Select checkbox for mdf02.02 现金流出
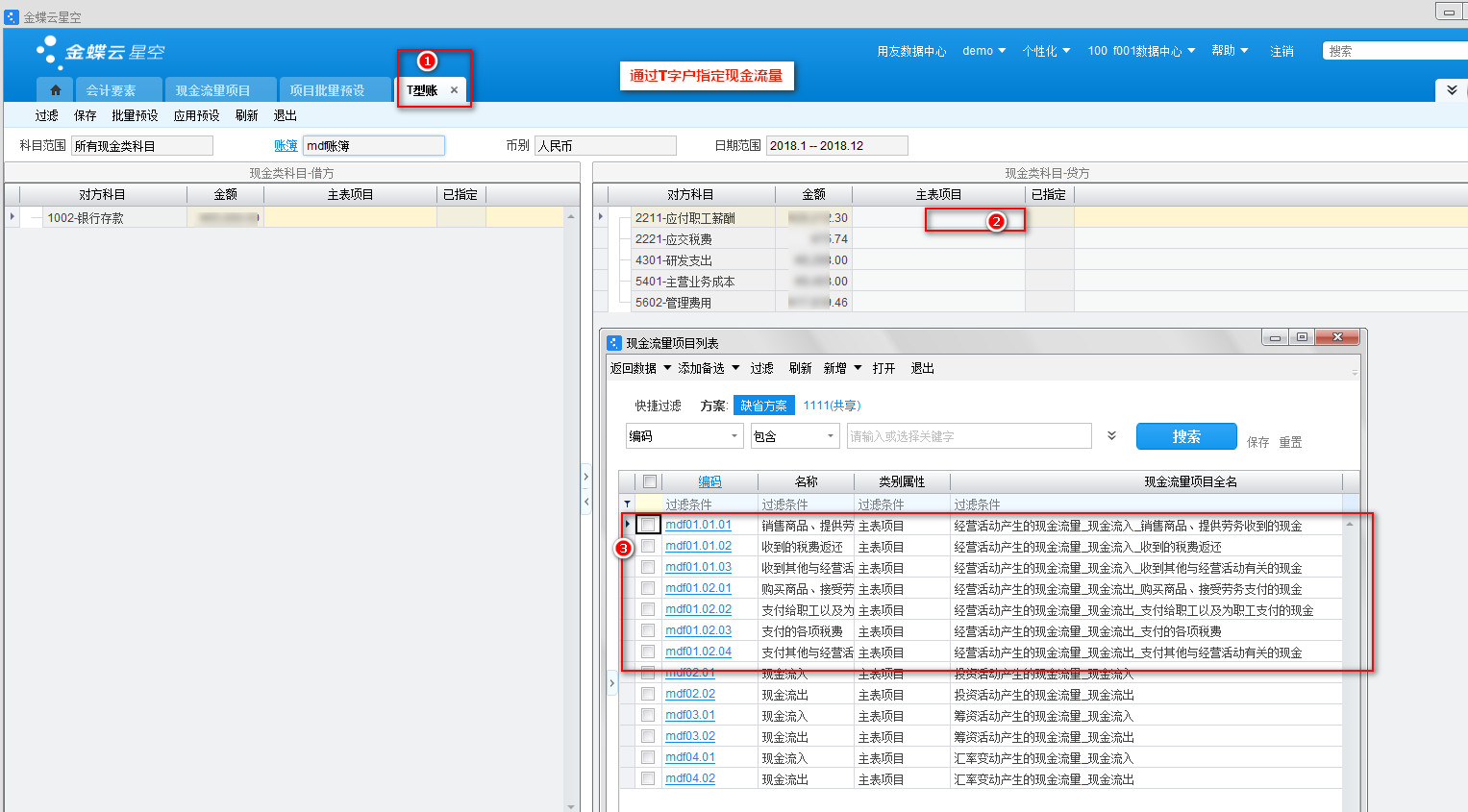 click(648, 694)
